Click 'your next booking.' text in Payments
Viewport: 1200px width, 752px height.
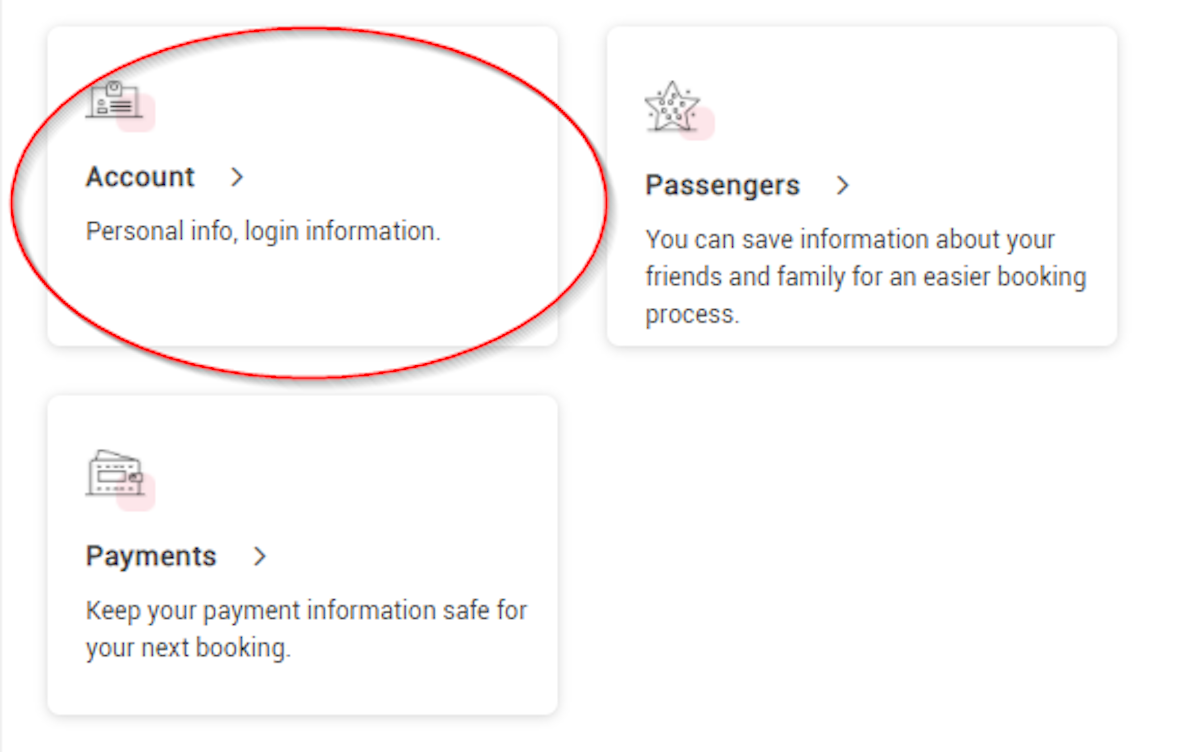click(x=188, y=649)
